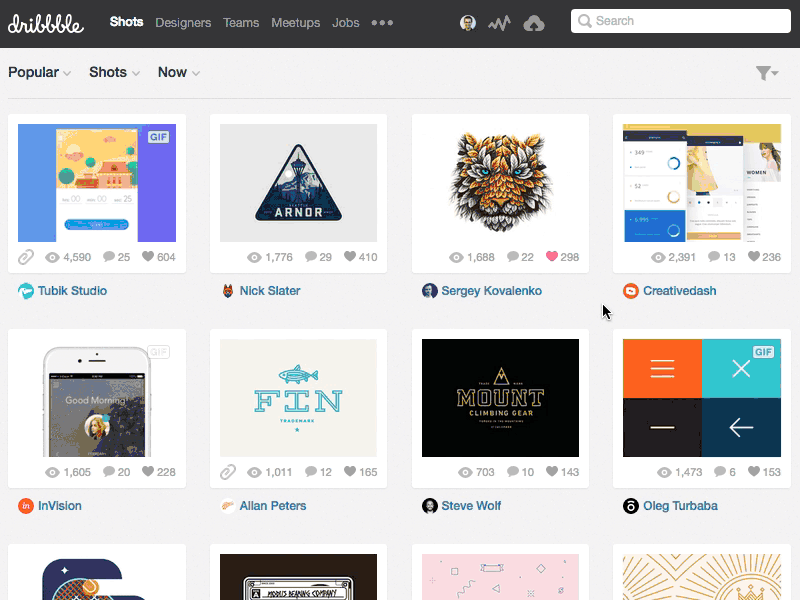
Task: Expand the Now timeframe dropdown
Action: coord(179,72)
